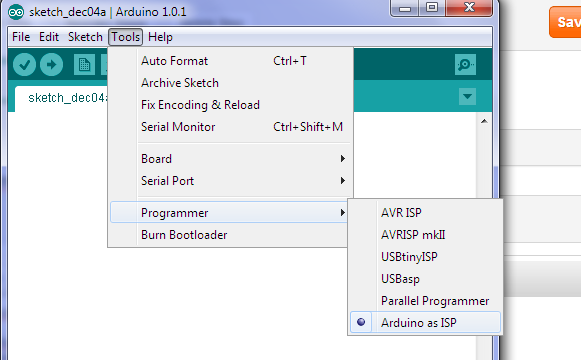This screenshot has width=581, height=360.
Task: Click the Verify checkmark toolbar icon
Action: coord(24,65)
